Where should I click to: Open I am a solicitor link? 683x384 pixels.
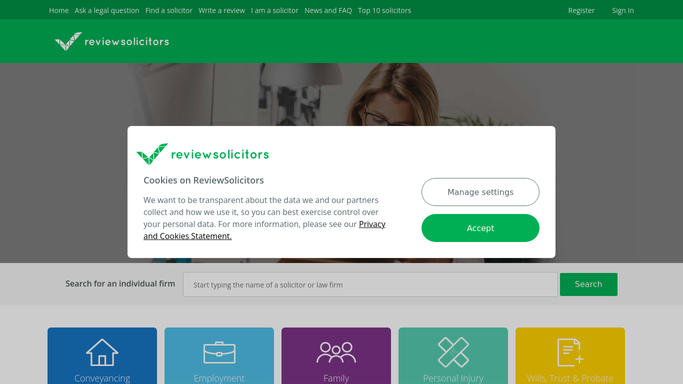tap(274, 10)
